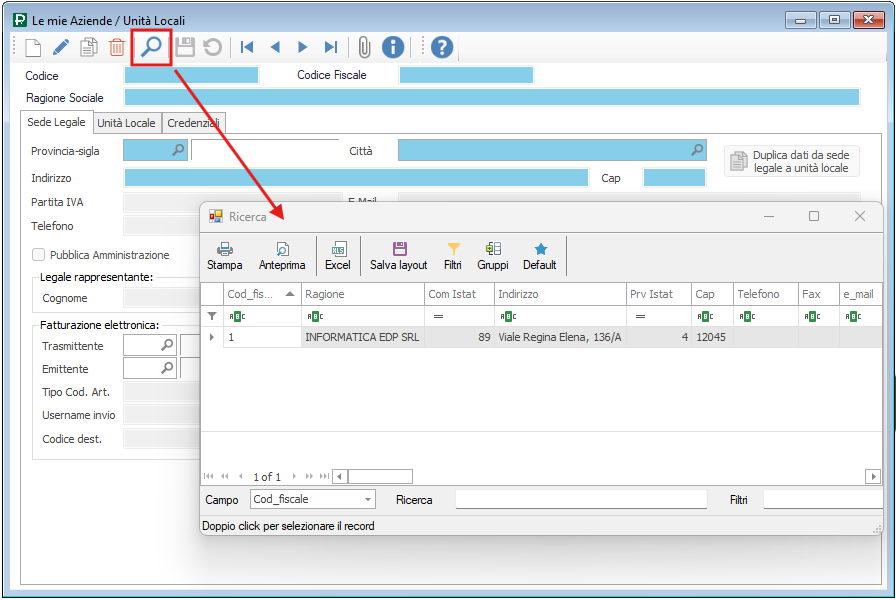Open search with the magnifying glass icon
Image resolution: width=896 pixels, height=600 pixels.
tap(151, 47)
